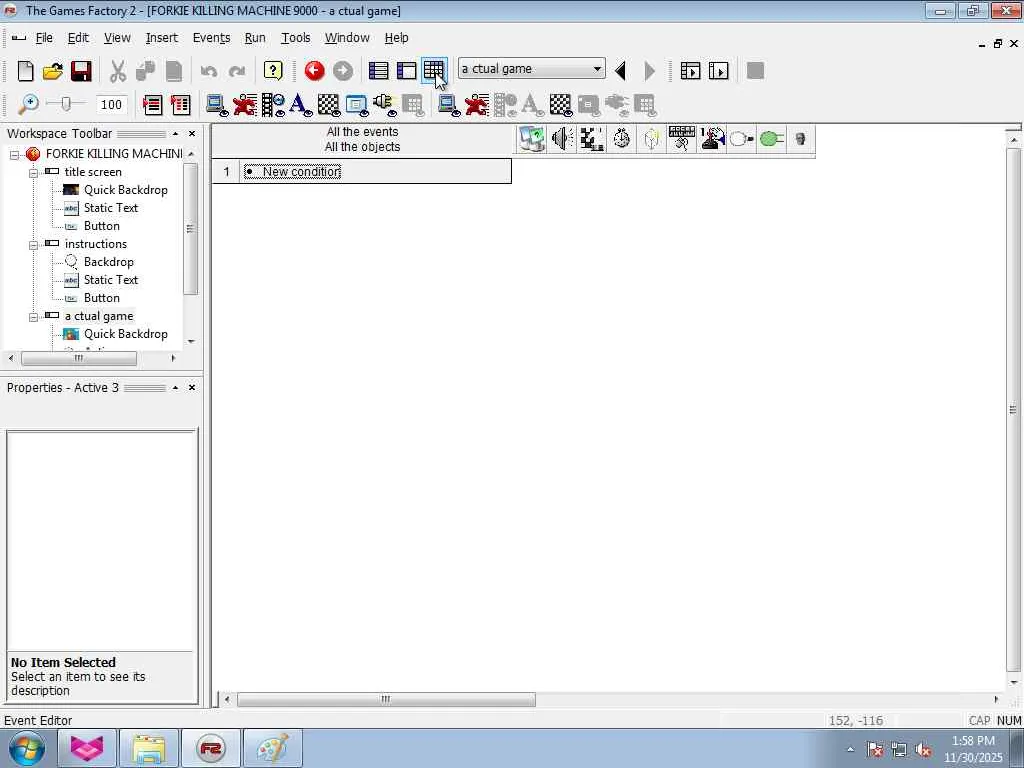Close the Workspace Toolbar panel
The width and height of the screenshot is (1024, 768).
pos(192,133)
